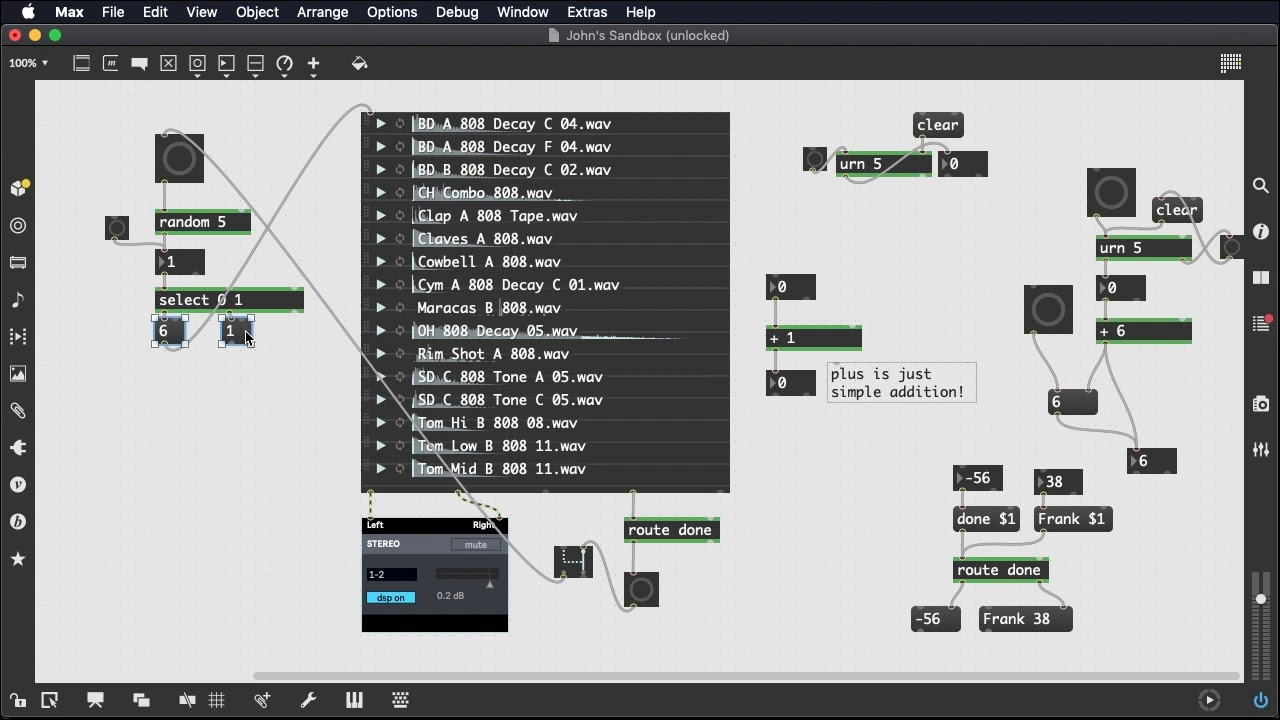Toggle loop for Cowbell A 808.wav
The height and width of the screenshot is (720, 1280).
(400, 262)
